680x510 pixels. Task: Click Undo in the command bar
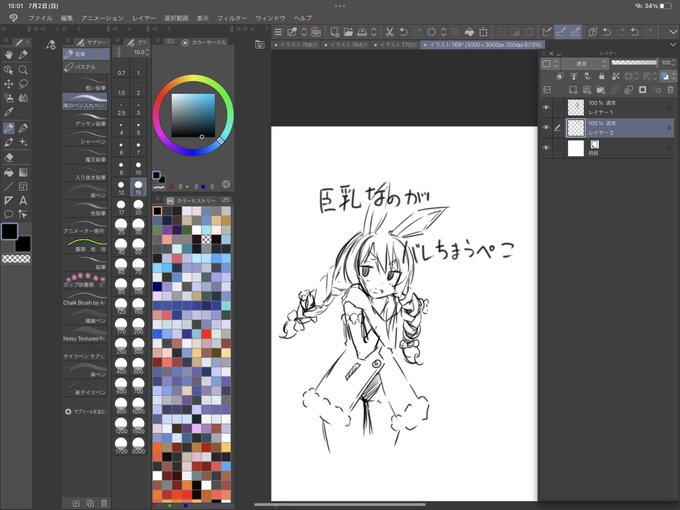403,32
